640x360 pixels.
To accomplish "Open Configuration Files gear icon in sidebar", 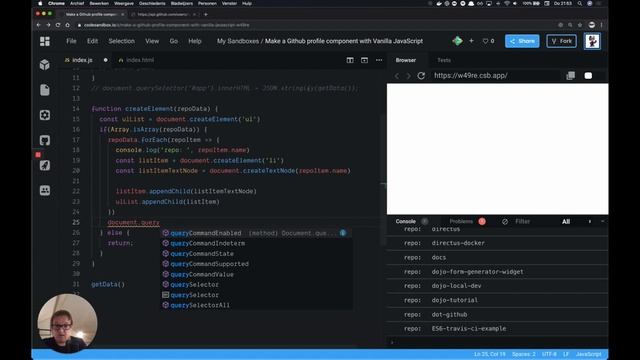I will 45,115.
